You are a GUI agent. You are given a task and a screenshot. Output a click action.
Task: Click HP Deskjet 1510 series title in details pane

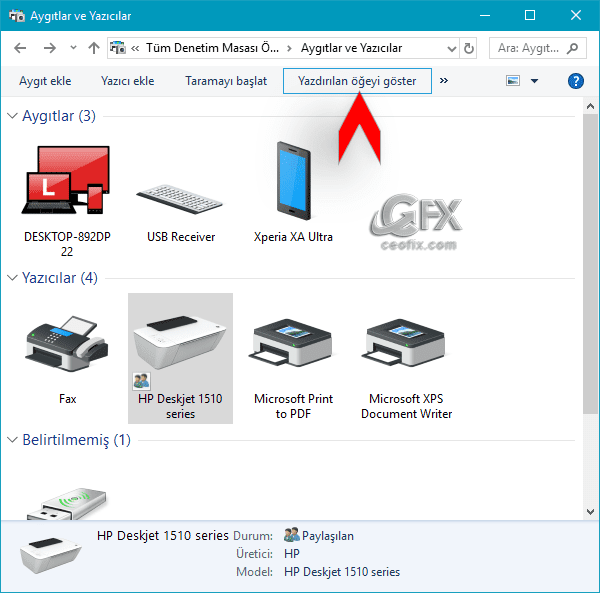pos(163,535)
